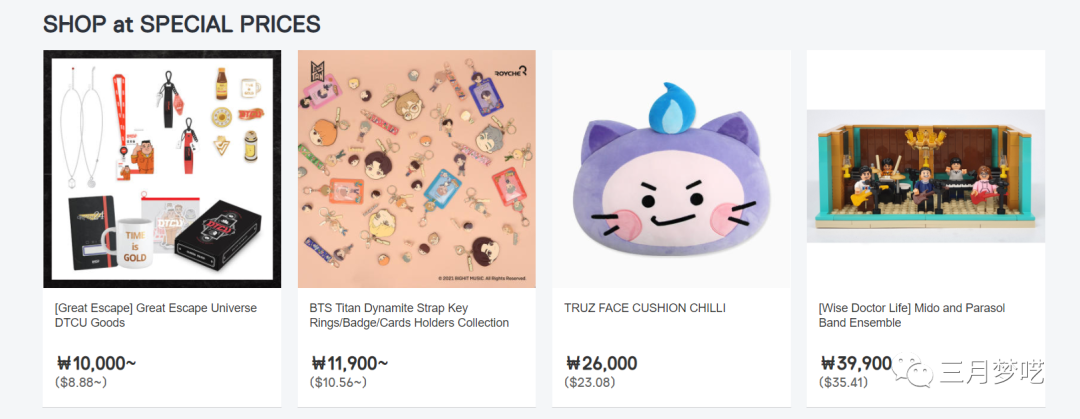
Task: Click the TRUZ FACE CUSHION CHILLI title
Action: click(x=645, y=308)
